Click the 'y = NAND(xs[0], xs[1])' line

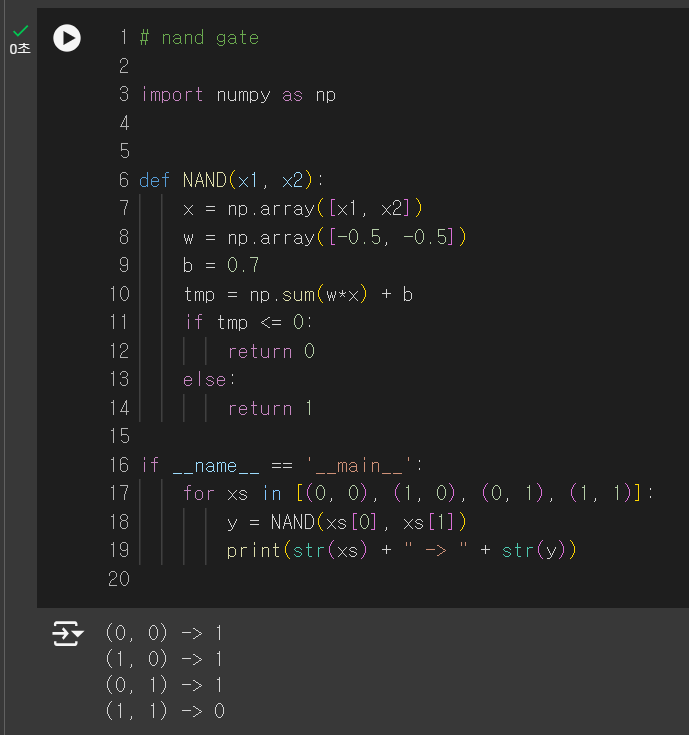pos(346,522)
